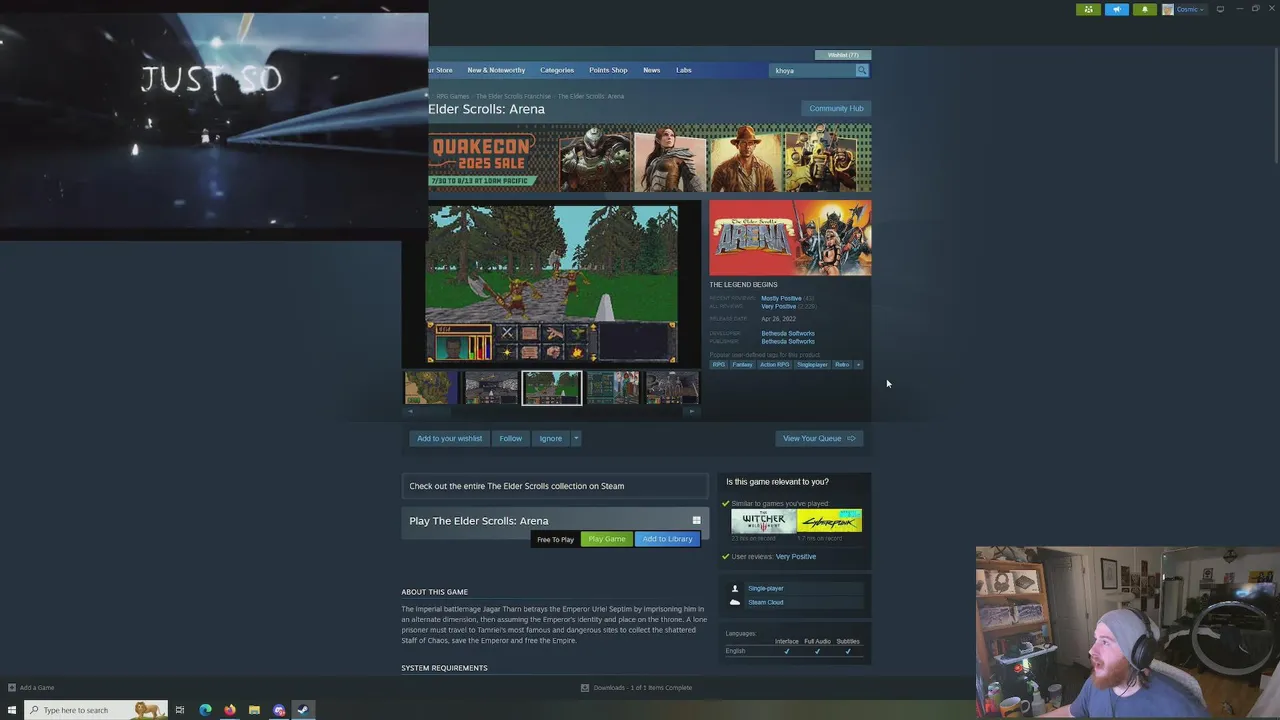Image resolution: width=1280 pixels, height=720 pixels.
Task: Select the highlighted forest screenshot thumbnail
Action: click(552, 388)
